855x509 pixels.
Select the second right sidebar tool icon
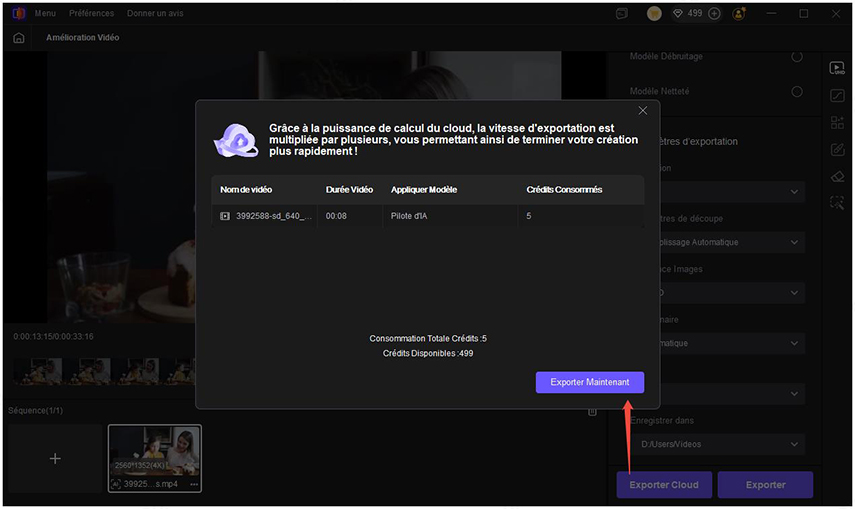[837, 96]
